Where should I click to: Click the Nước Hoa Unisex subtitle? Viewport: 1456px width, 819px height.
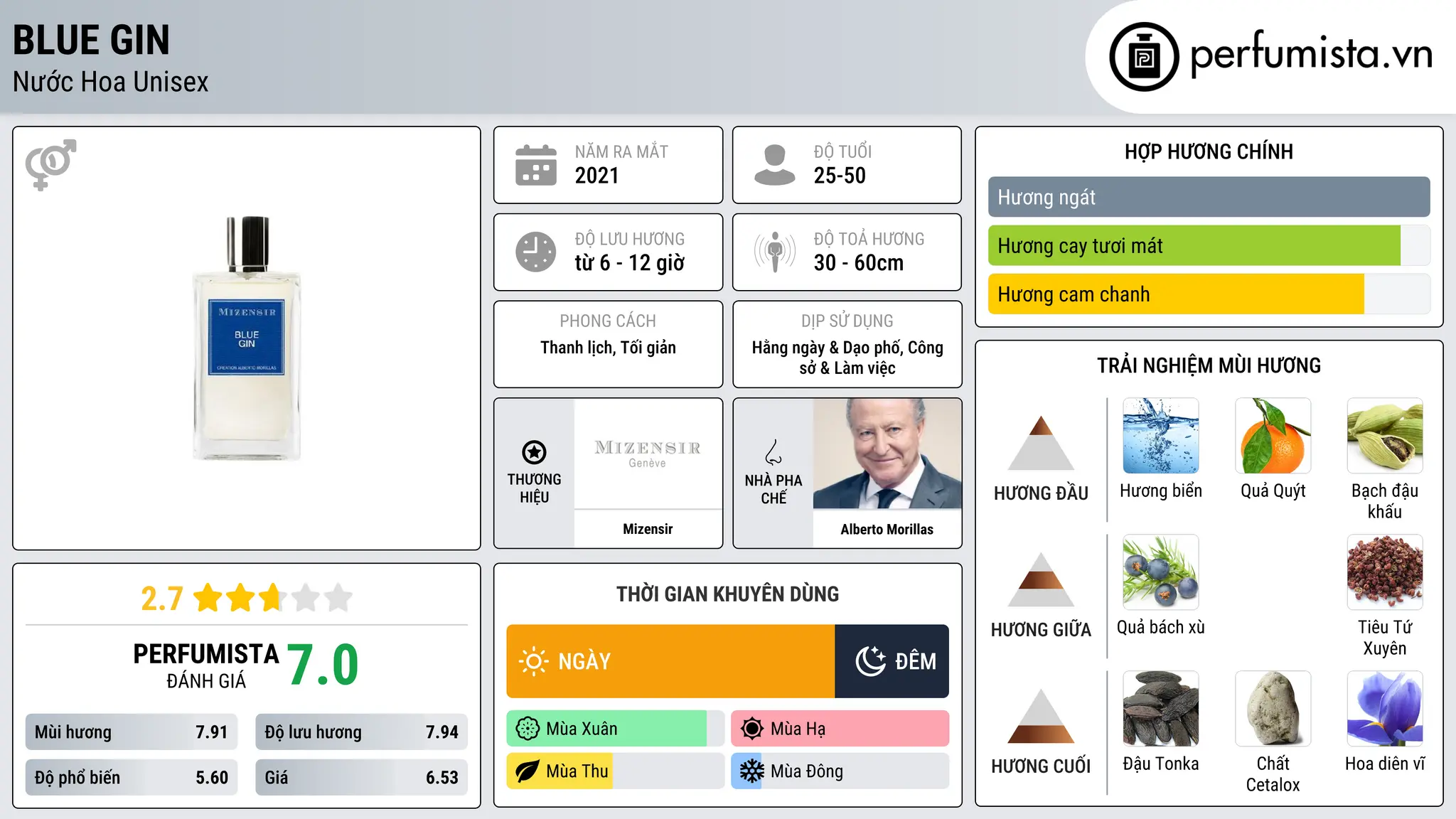pos(111,82)
